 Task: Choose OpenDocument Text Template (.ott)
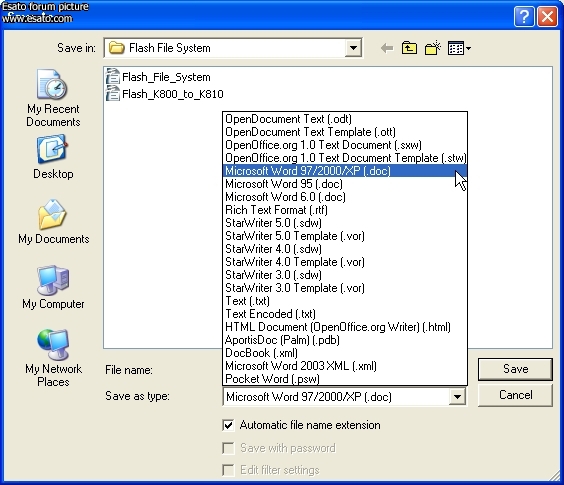(x=345, y=132)
